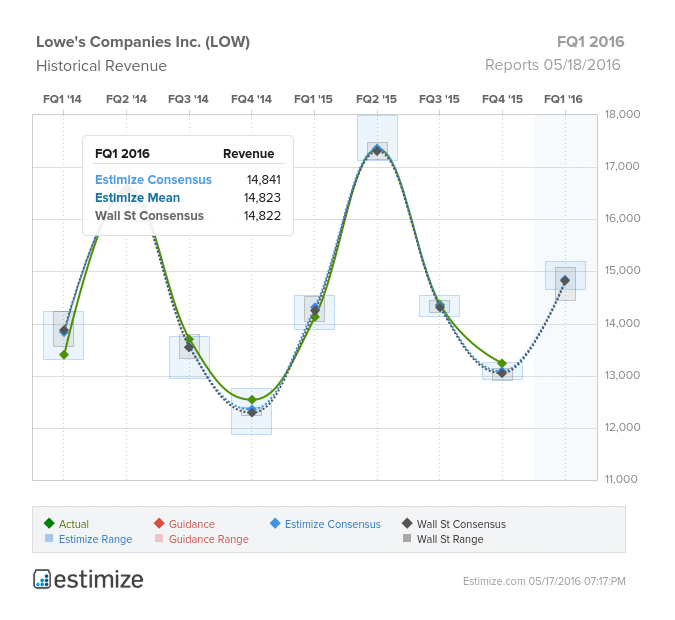The height and width of the screenshot is (620, 675).
Task: Click the green Actual point at FQ1 '14
Action: coord(64,355)
